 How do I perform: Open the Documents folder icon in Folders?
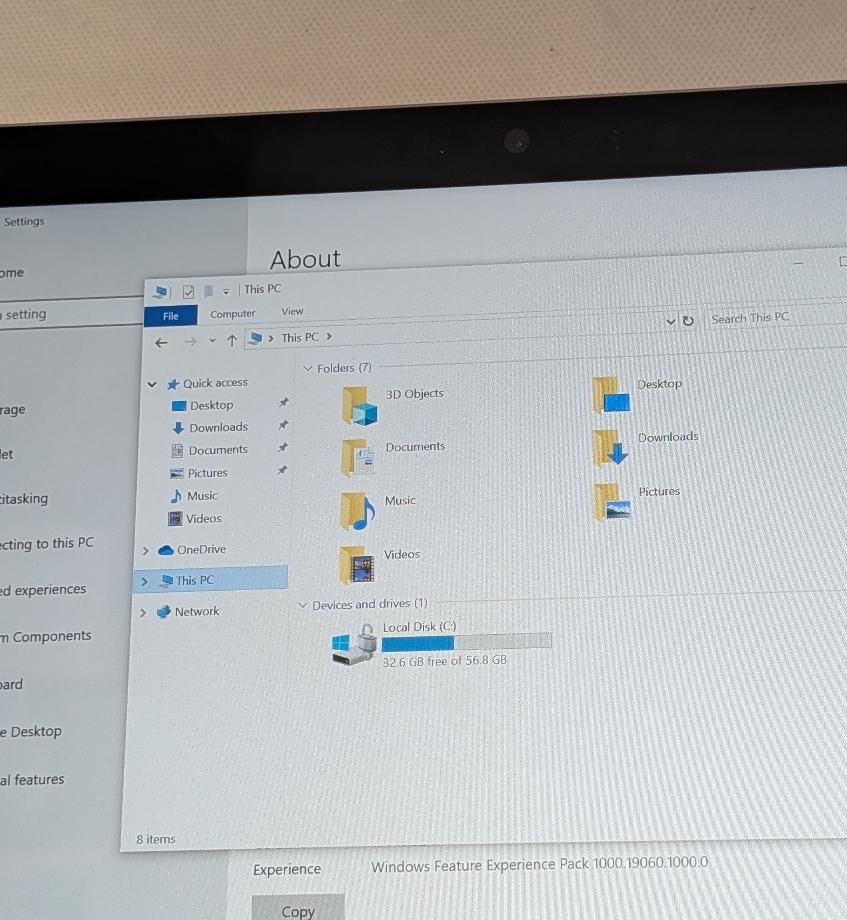(357, 458)
